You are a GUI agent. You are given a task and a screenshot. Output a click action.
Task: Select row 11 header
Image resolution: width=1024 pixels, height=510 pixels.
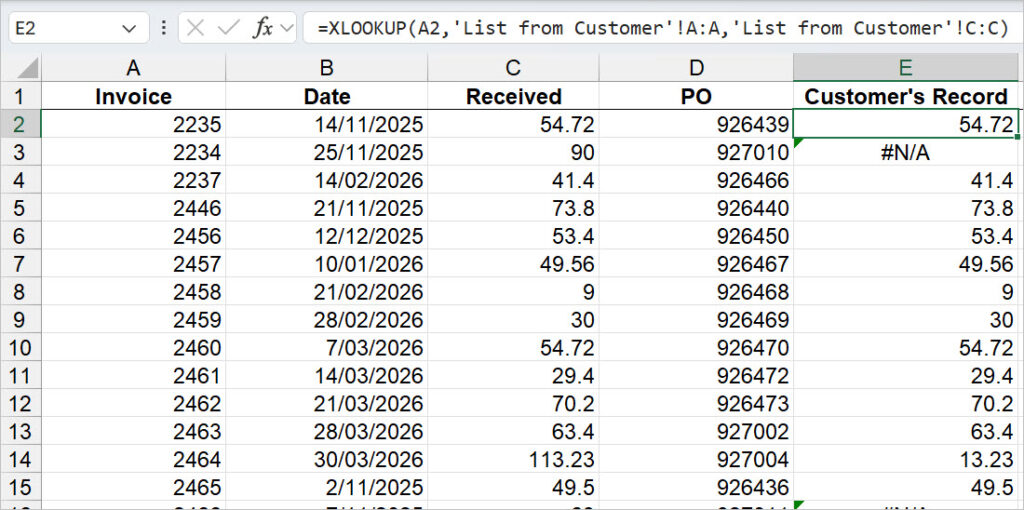coord(20,375)
